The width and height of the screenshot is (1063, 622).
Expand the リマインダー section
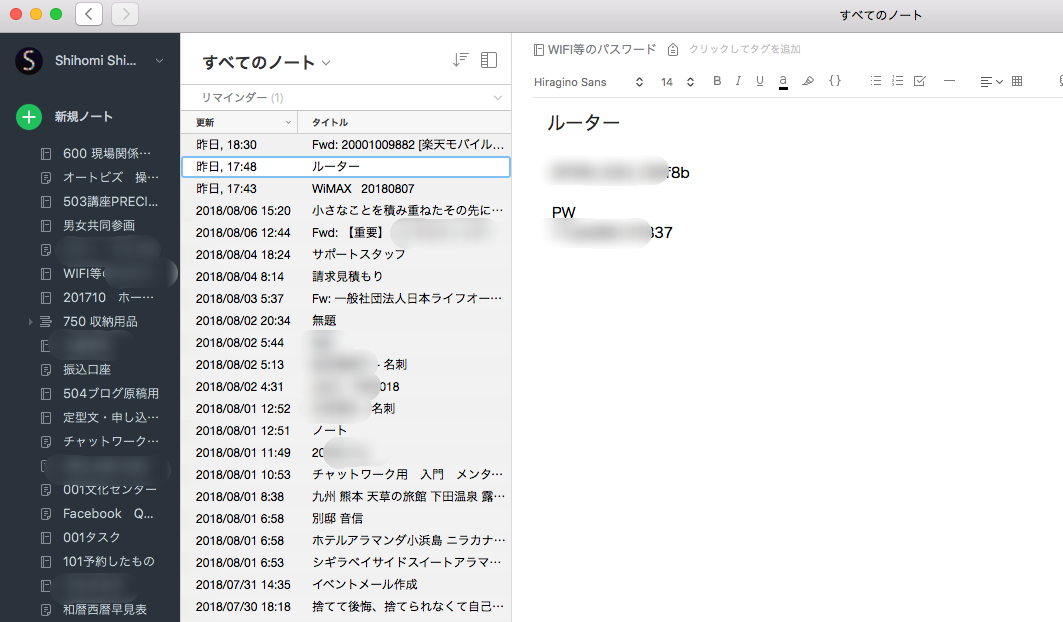tap(346, 98)
